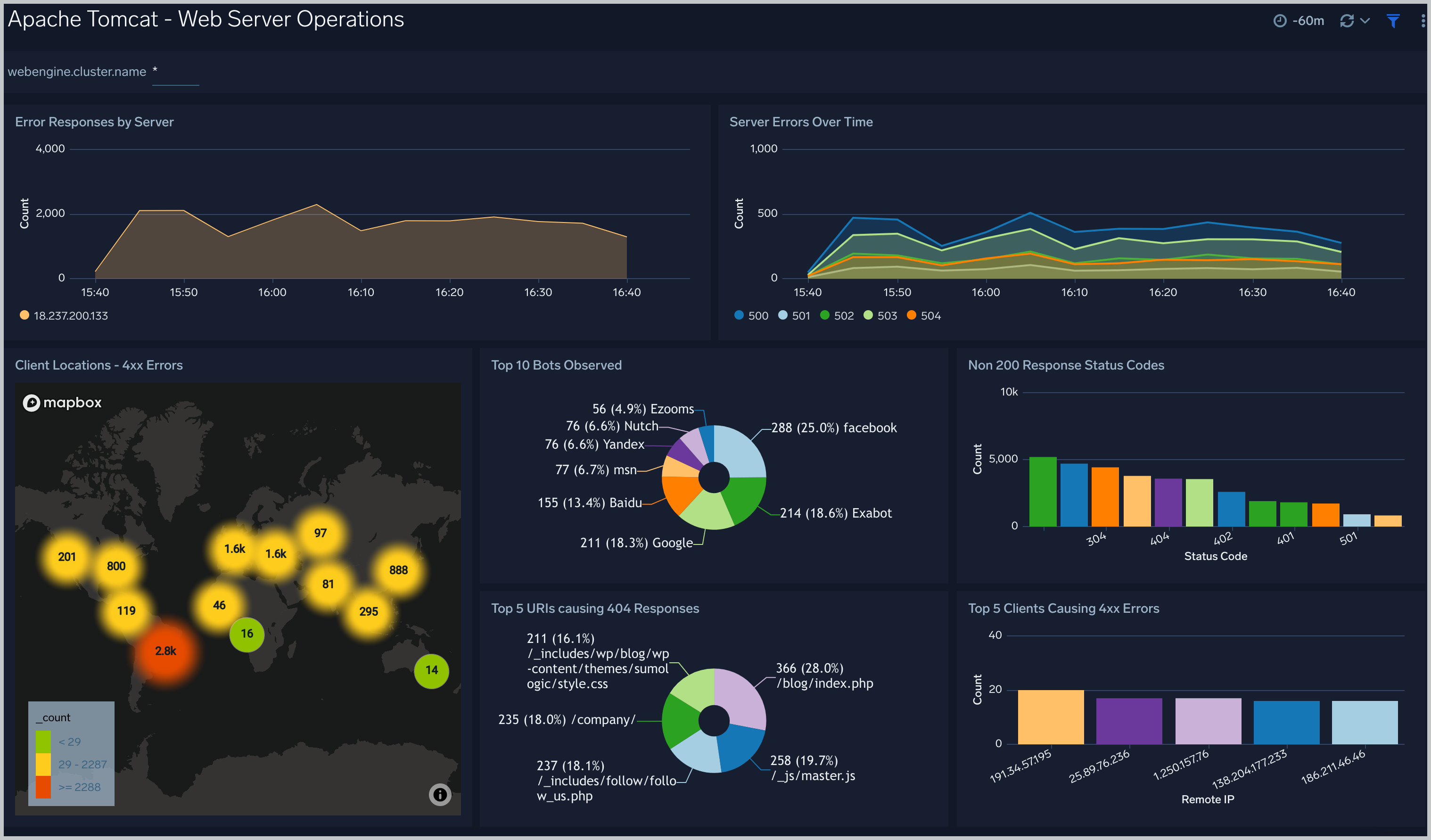Click the 76 (6.6%) Nutch label
This screenshot has height=840, width=1431.
point(612,426)
